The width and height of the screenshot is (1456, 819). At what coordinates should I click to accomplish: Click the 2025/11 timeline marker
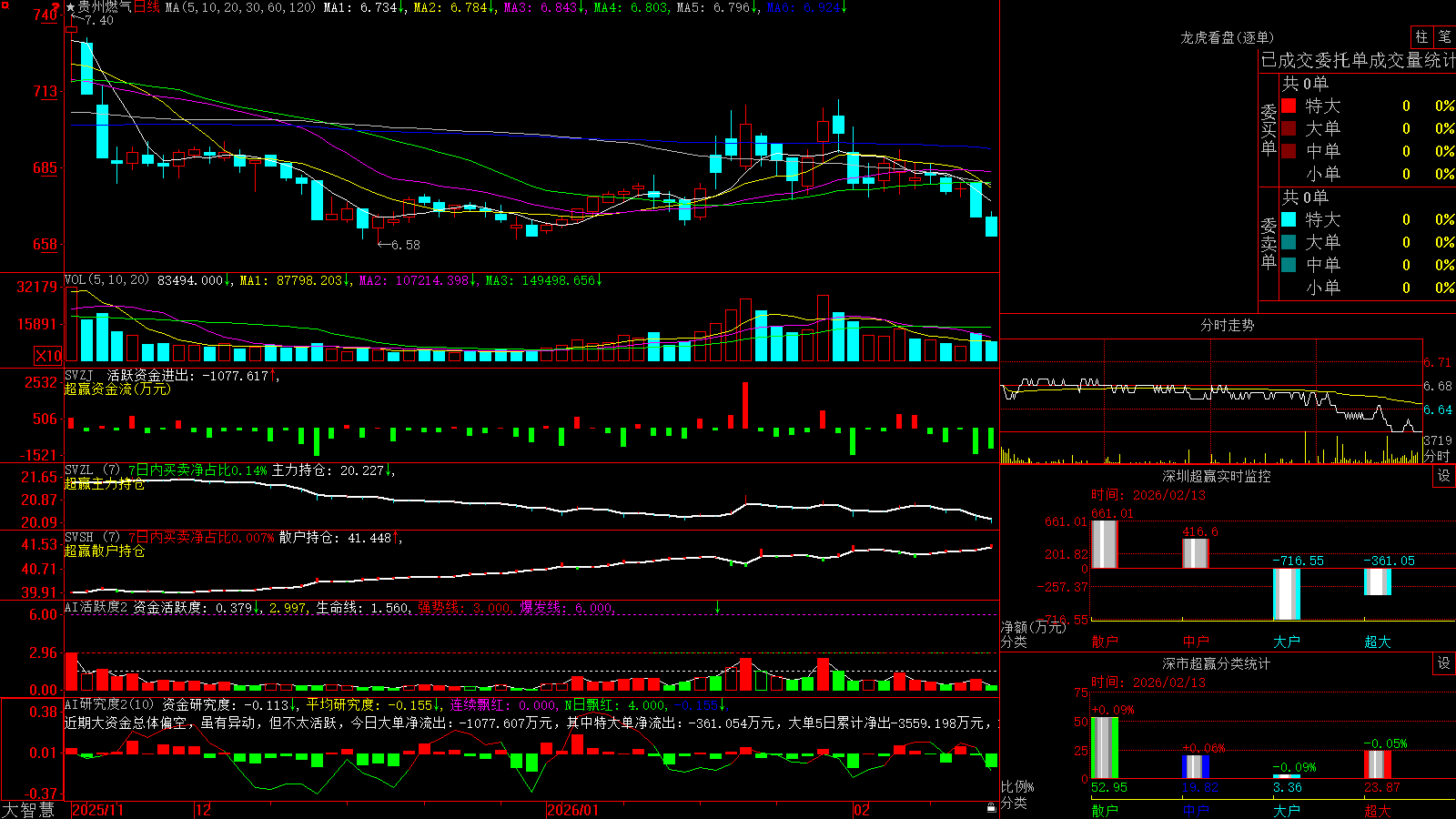(x=97, y=810)
